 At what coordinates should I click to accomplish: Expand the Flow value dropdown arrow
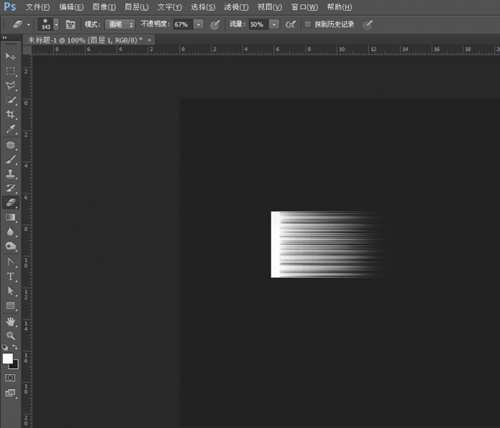click(x=274, y=24)
